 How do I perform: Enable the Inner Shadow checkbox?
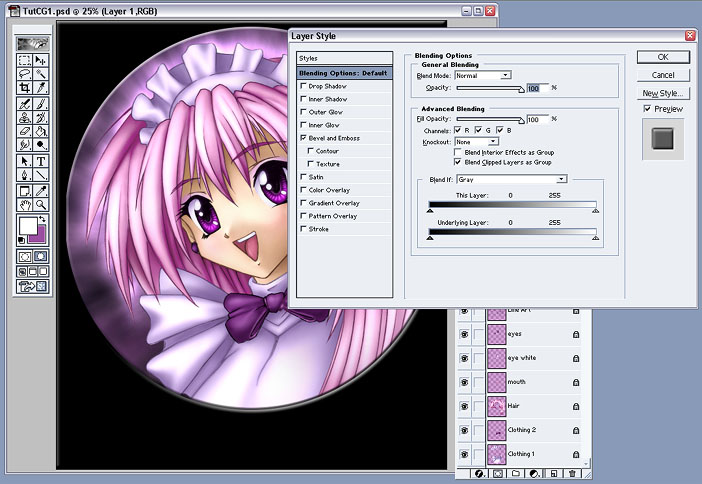(303, 99)
